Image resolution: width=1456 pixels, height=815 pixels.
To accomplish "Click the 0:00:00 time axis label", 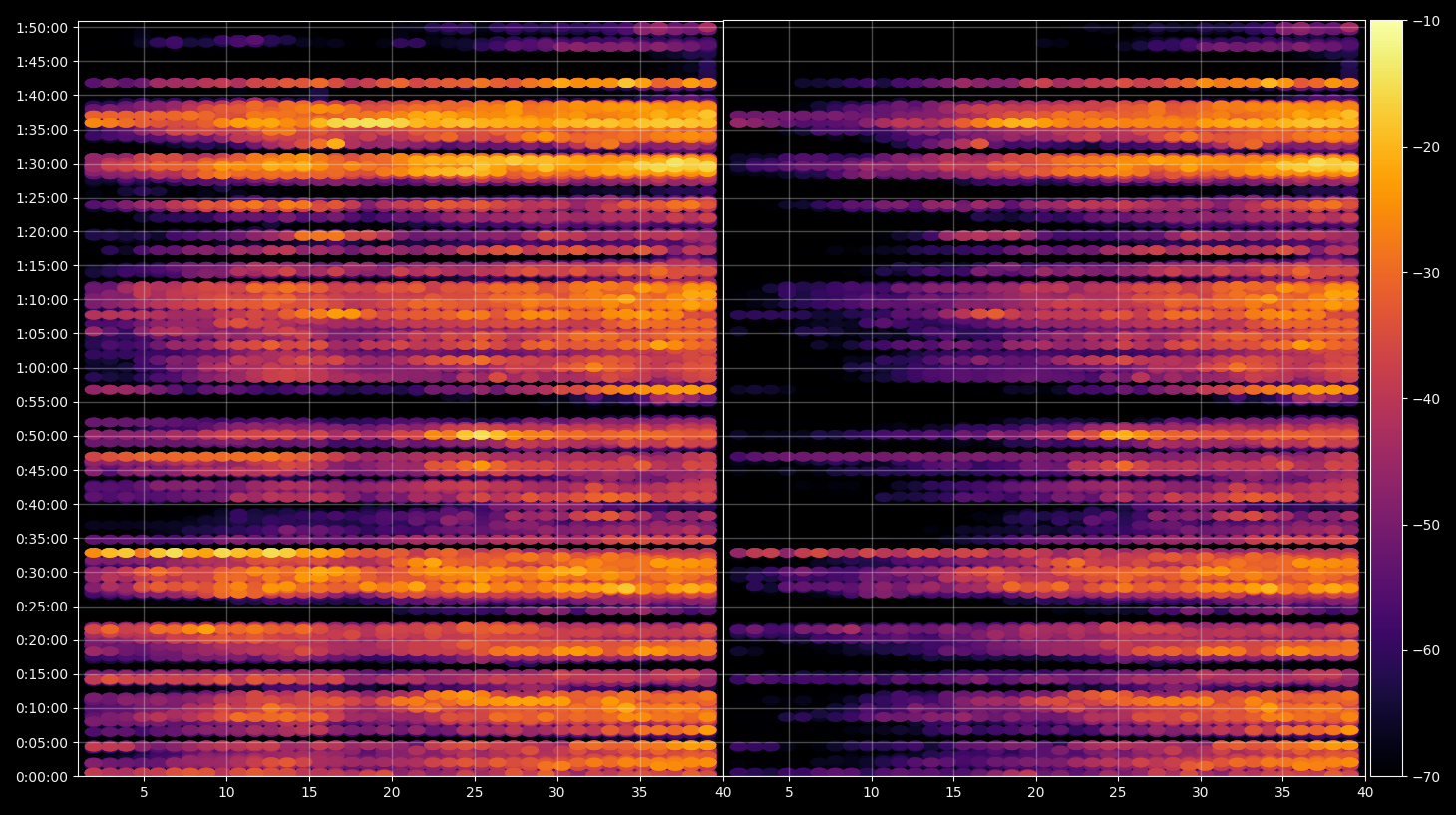I will click(x=42, y=777).
